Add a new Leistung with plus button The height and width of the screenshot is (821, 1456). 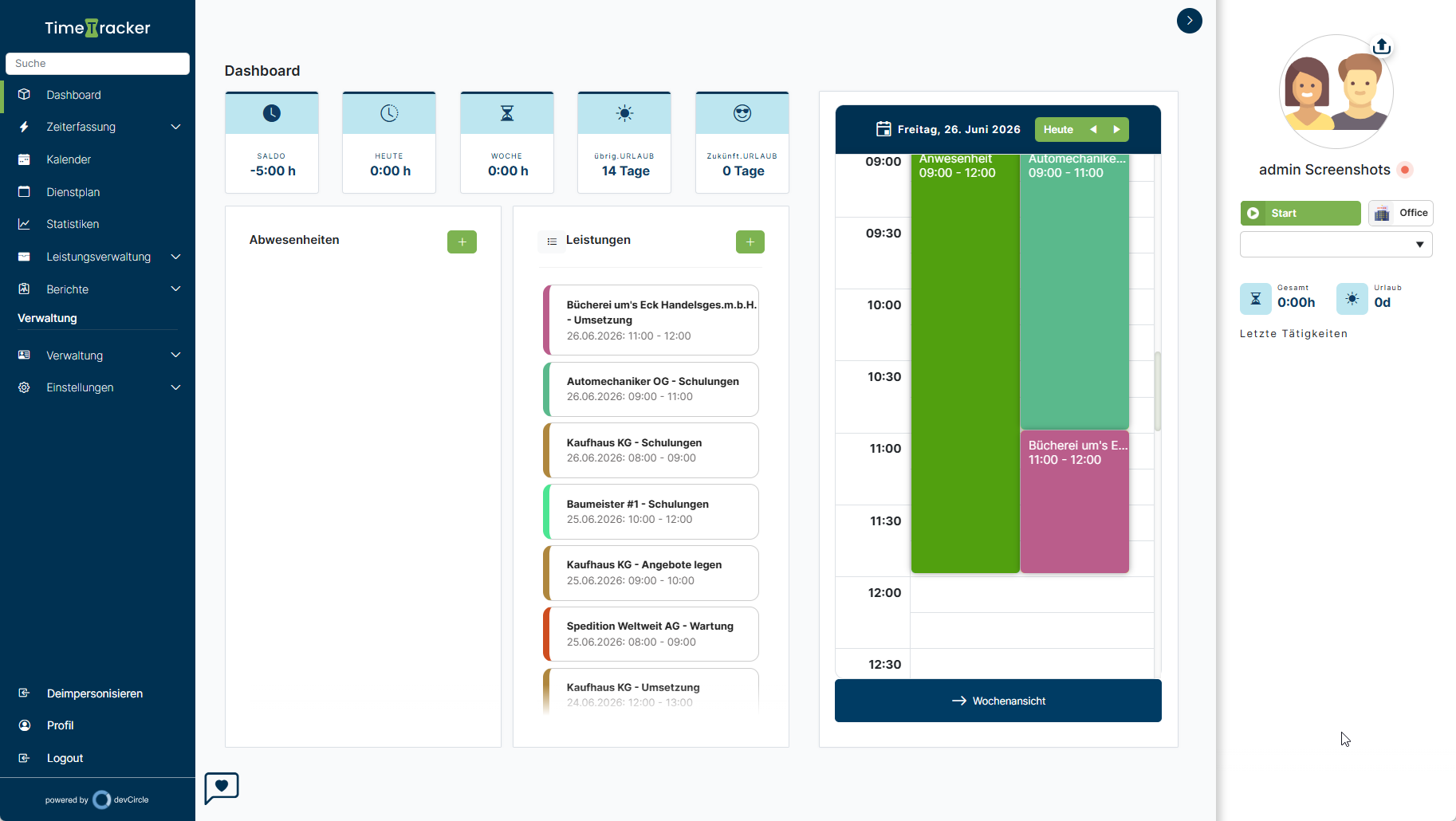[x=750, y=242]
